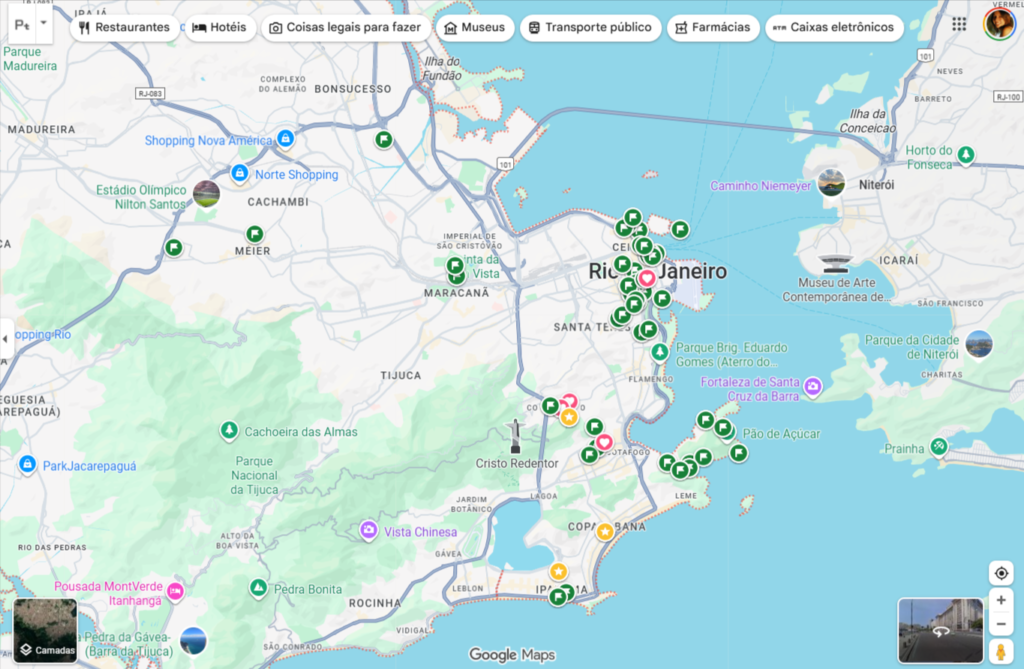Screen dimensions: 1024x669
Task: Center map on my location
Action: [1000, 574]
